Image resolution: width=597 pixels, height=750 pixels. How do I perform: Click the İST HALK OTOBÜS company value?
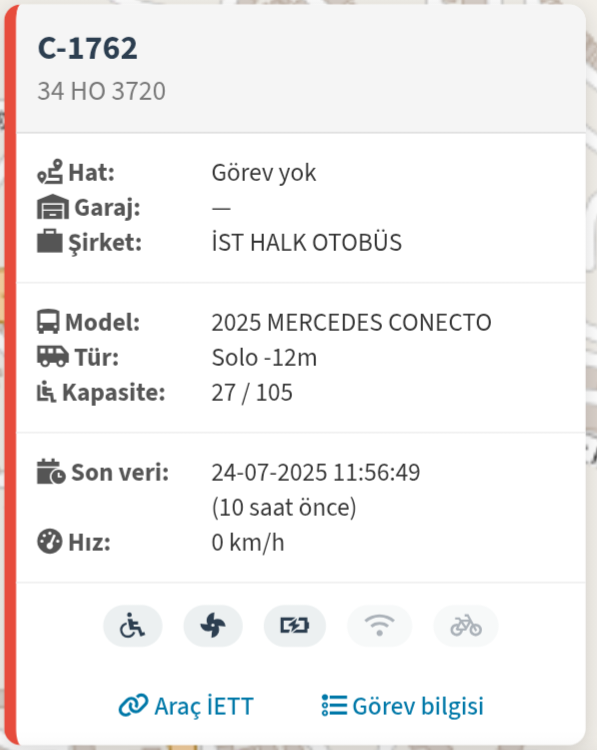pos(307,242)
